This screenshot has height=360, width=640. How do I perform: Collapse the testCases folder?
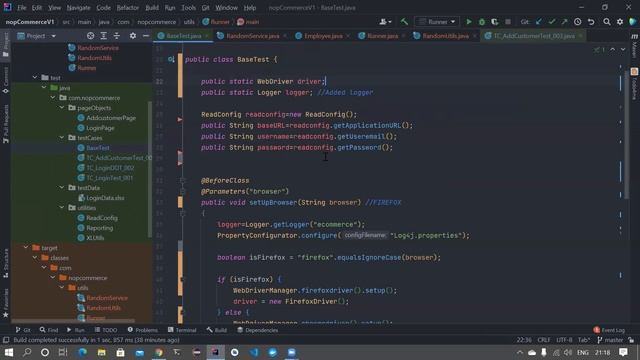tap(62, 138)
